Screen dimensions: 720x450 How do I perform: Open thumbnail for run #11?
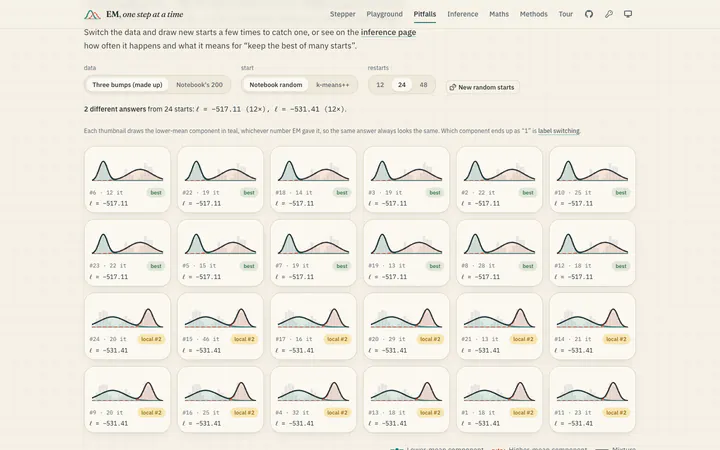coord(592,399)
